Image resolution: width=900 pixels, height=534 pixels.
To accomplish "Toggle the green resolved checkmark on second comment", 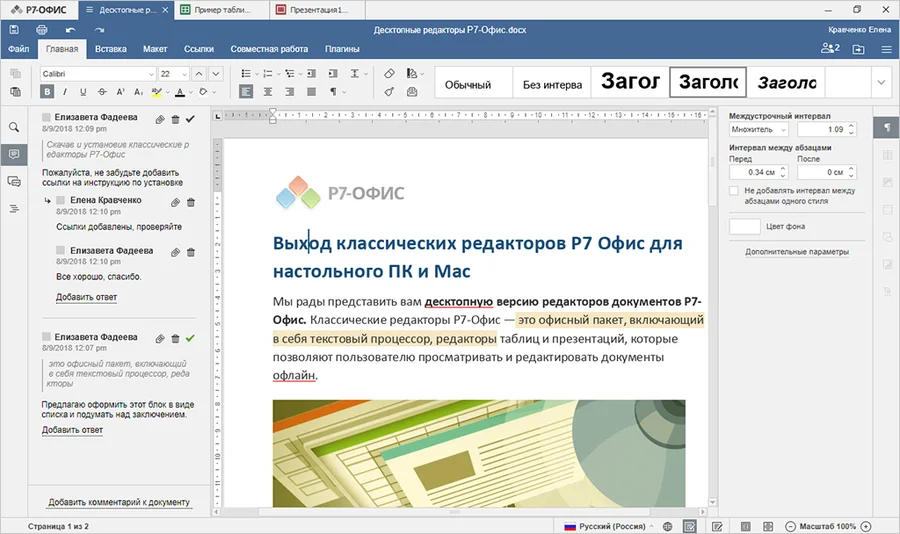I will coord(191,338).
